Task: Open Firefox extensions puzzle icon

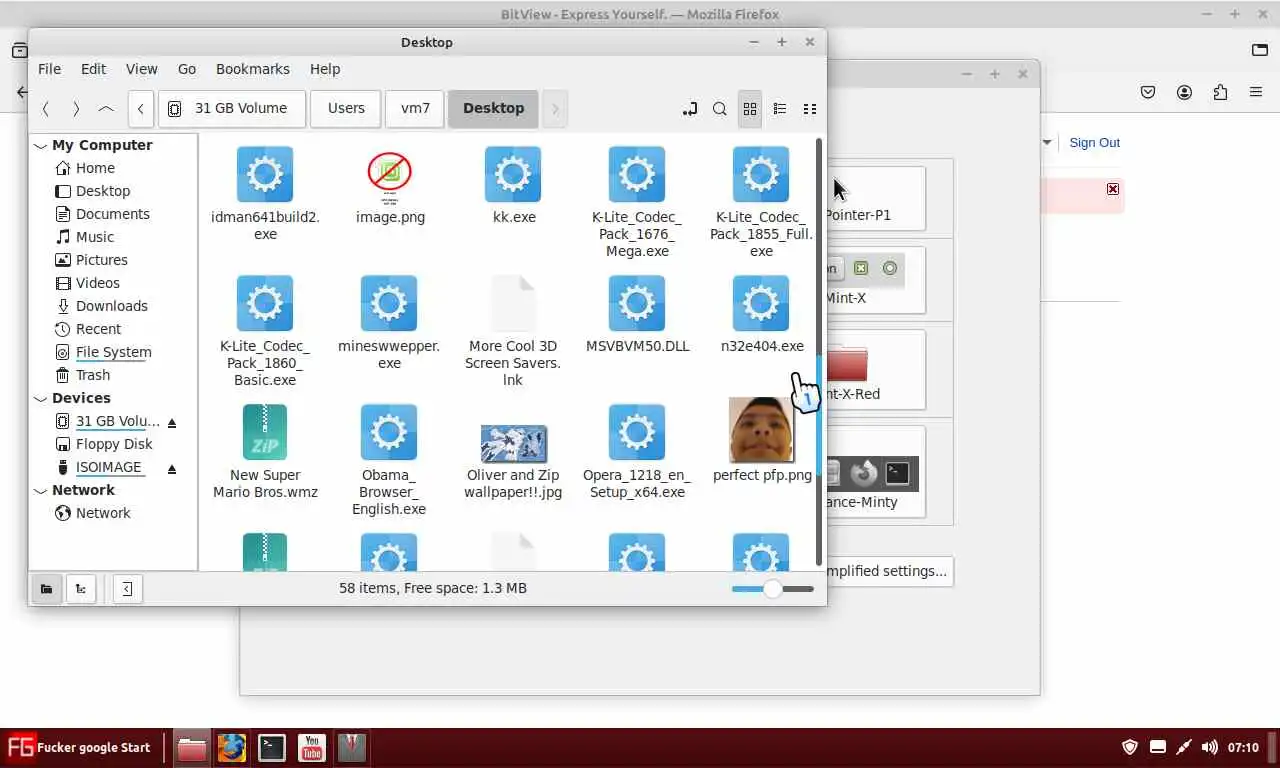Action: click(1220, 92)
